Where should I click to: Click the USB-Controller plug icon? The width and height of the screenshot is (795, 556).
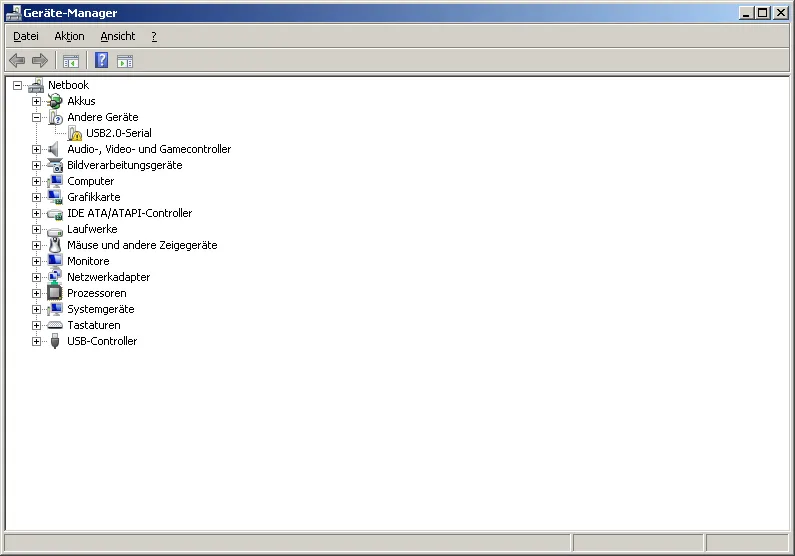coord(55,341)
